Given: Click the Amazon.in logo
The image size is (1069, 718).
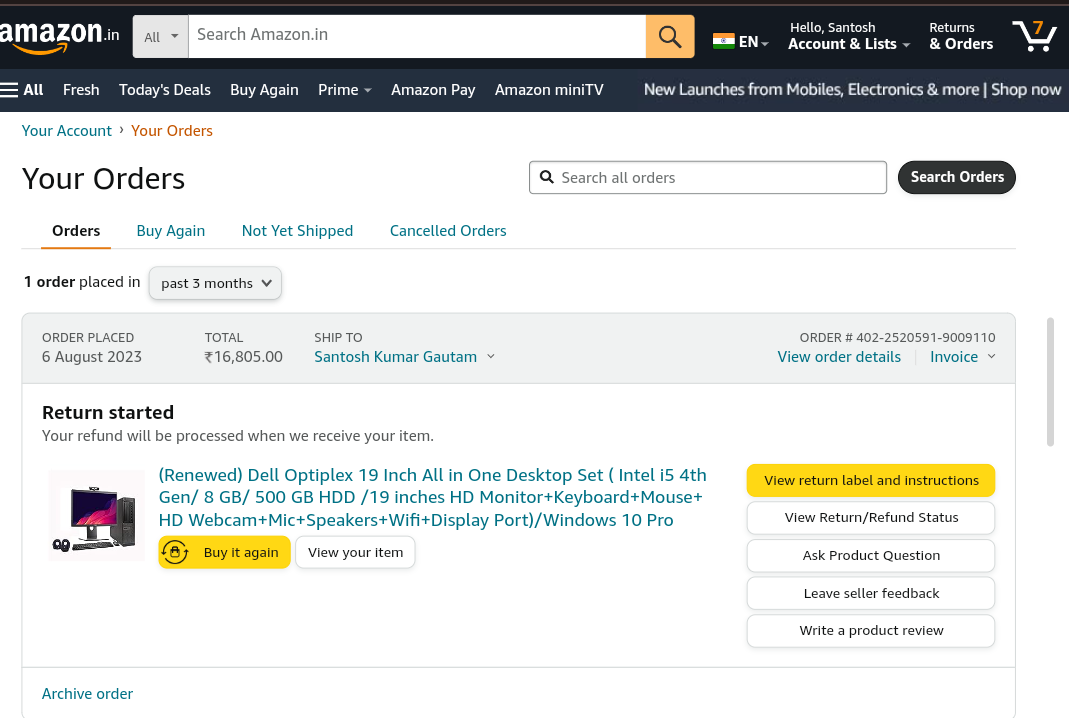Looking at the screenshot, I should pos(58,36).
